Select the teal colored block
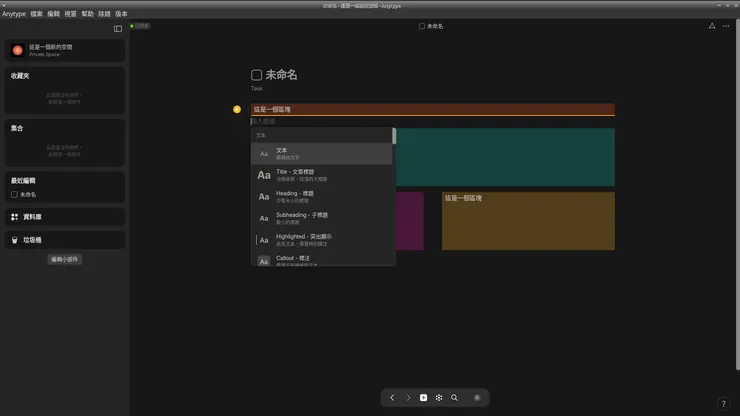 (505, 157)
